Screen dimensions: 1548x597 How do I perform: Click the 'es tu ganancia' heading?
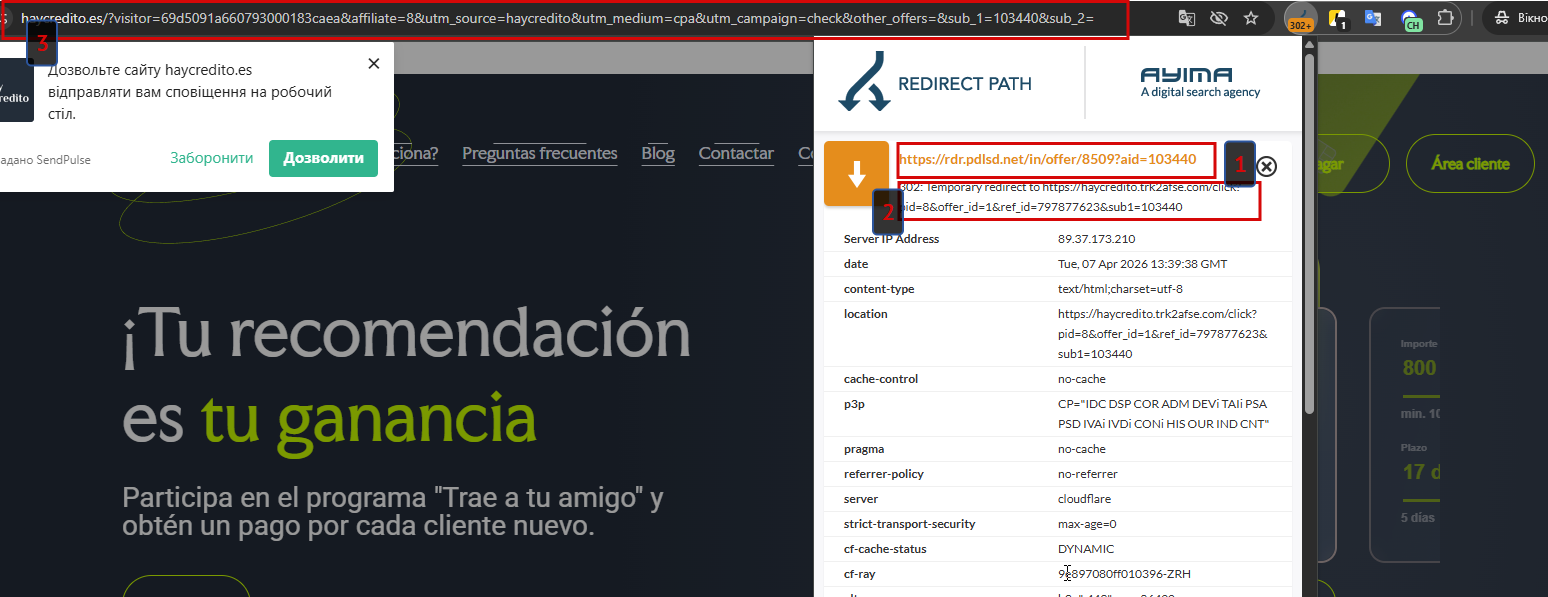click(x=329, y=419)
